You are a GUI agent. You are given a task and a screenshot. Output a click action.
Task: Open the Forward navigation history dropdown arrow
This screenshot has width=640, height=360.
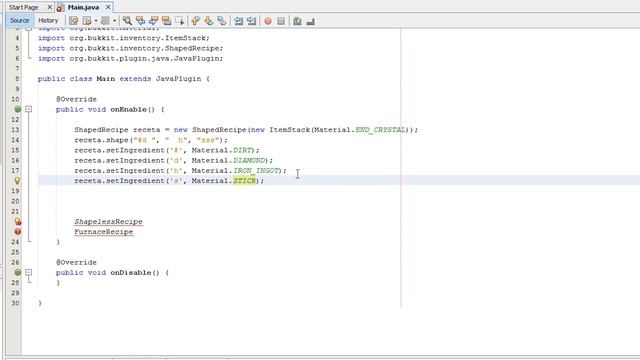coord(114,21)
